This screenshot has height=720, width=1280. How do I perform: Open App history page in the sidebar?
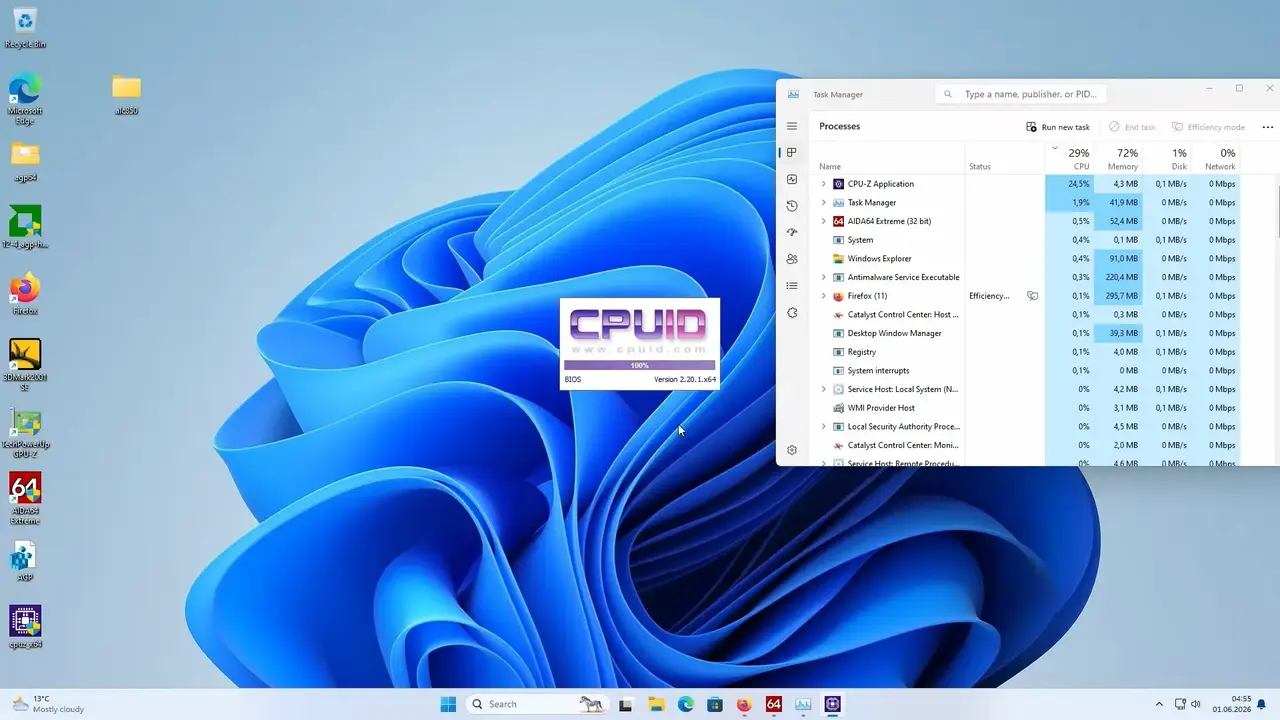[792, 206]
